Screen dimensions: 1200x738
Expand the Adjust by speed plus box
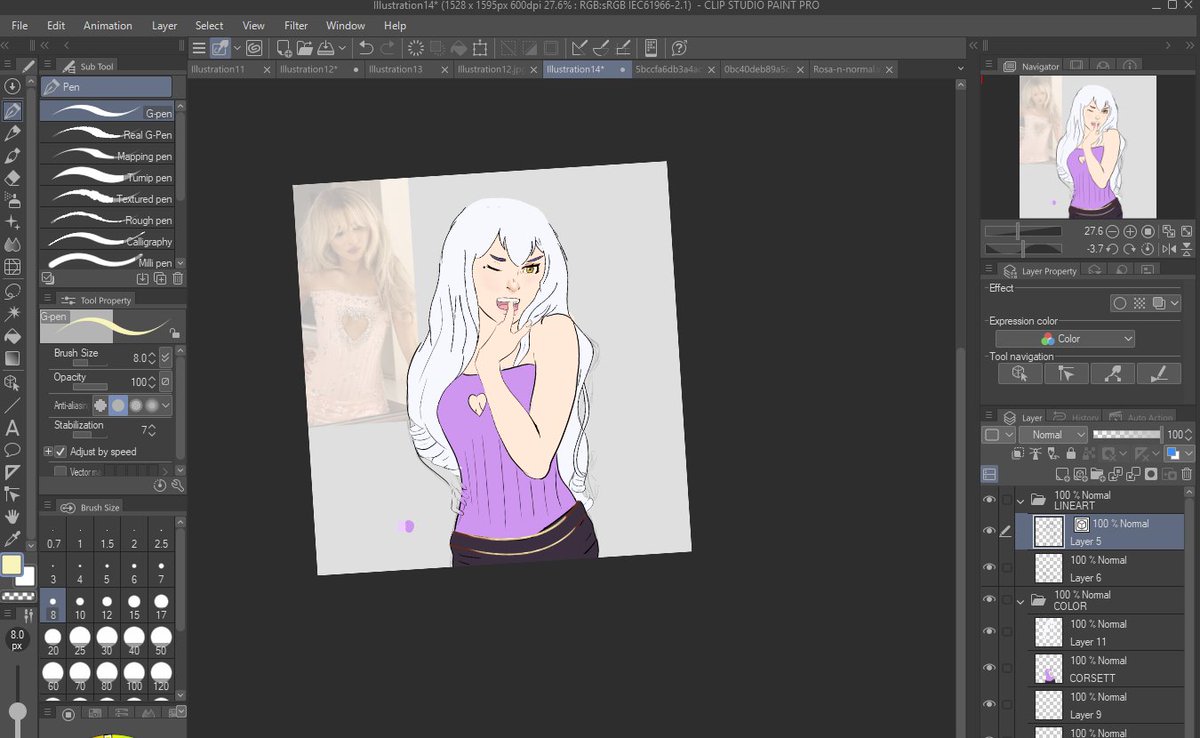click(47, 452)
